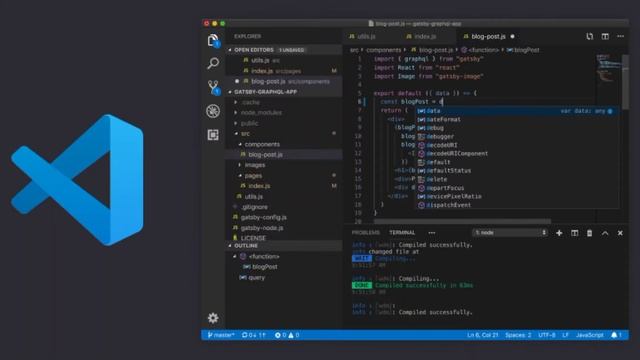Select blog-post.js in Open Editors list
The height and width of the screenshot is (360, 640).
(x=284, y=81)
